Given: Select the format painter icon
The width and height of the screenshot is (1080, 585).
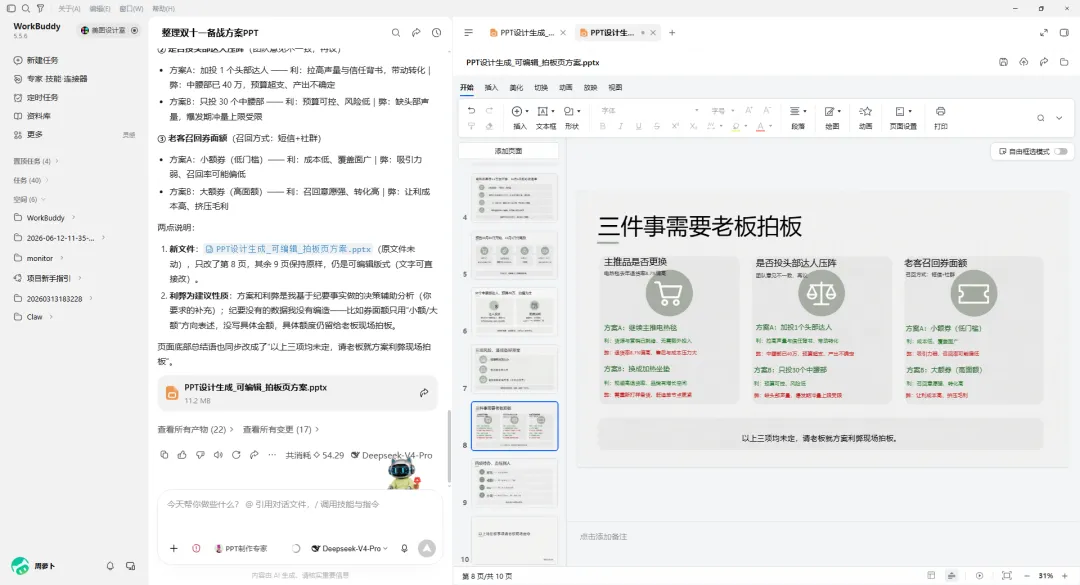Looking at the screenshot, I should pyautogui.click(x=471, y=126).
